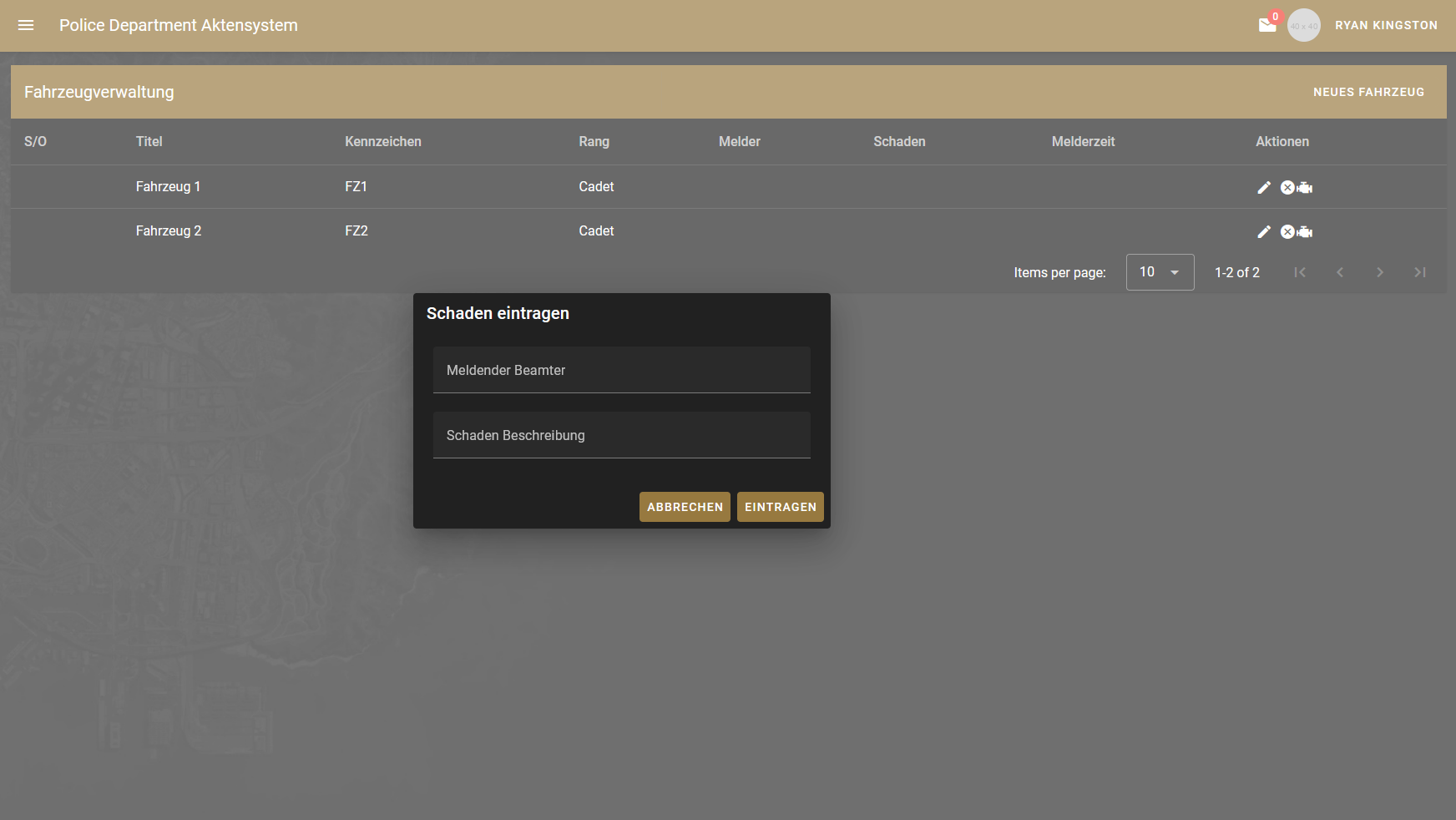Edit Fahrzeug 1 with the pencil icon
The image size is (1456, 820).
1264,187
